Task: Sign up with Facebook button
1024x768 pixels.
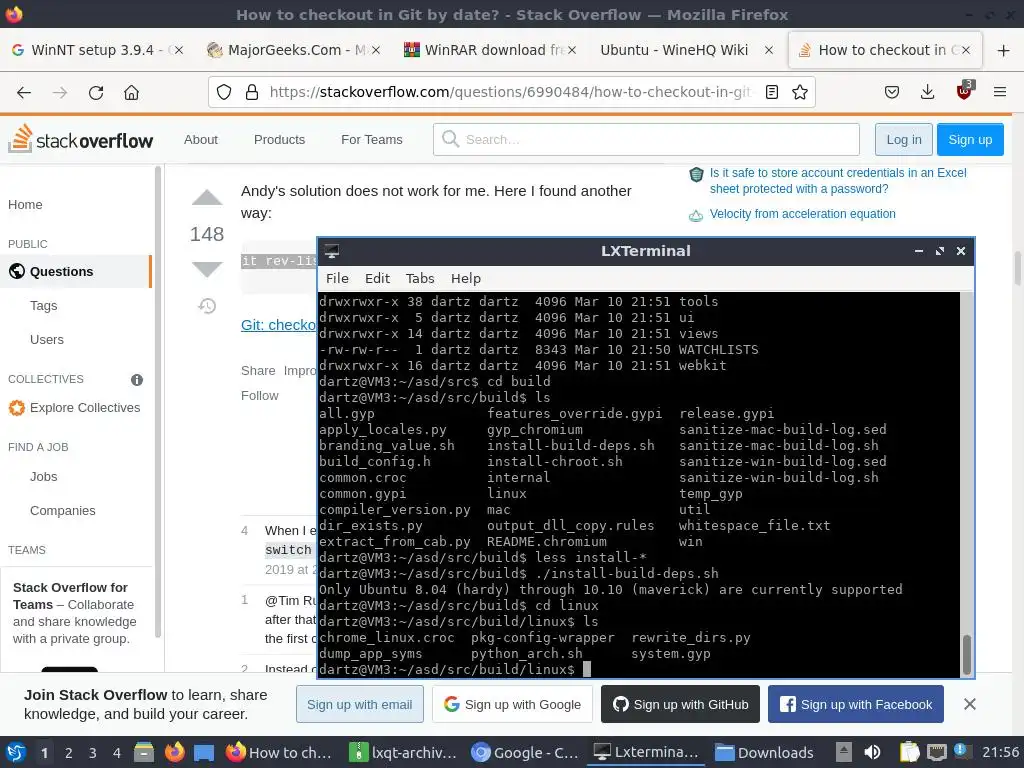Action: 856,704
